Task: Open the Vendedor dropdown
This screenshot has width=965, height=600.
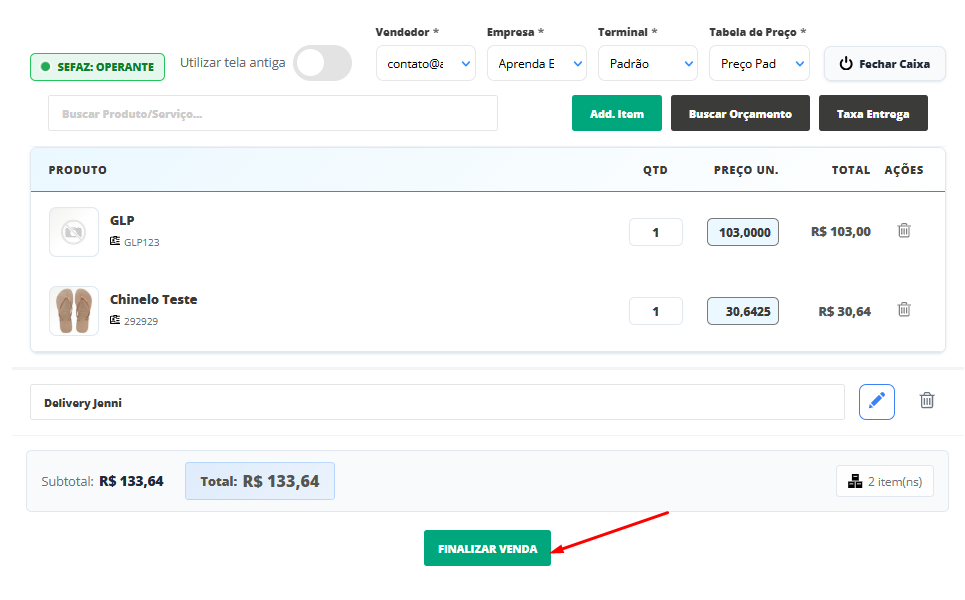Action: (425, 64)
